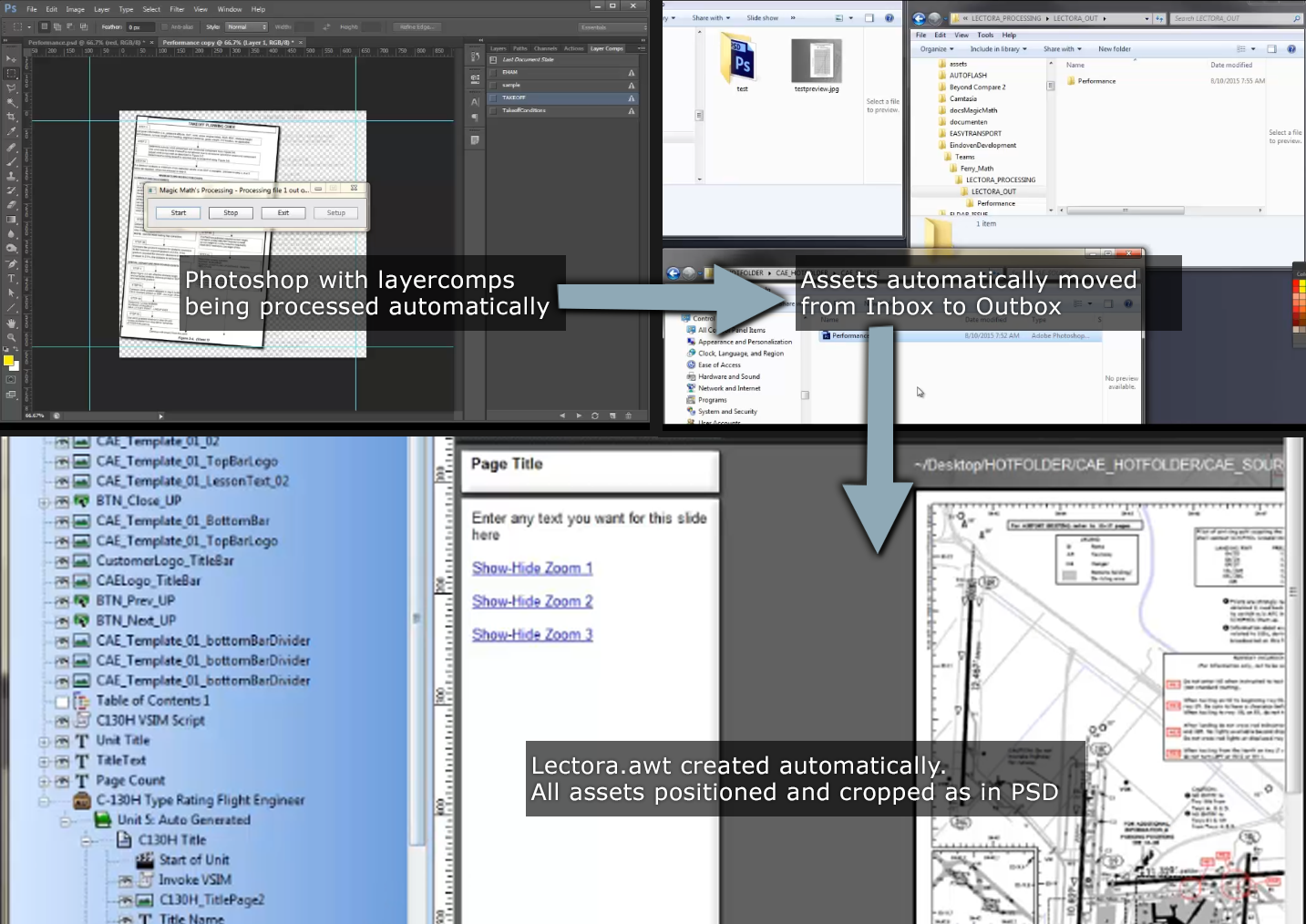Open Include in library dropdown
Screen dimensions: 1306x924
tap(998, 49)
